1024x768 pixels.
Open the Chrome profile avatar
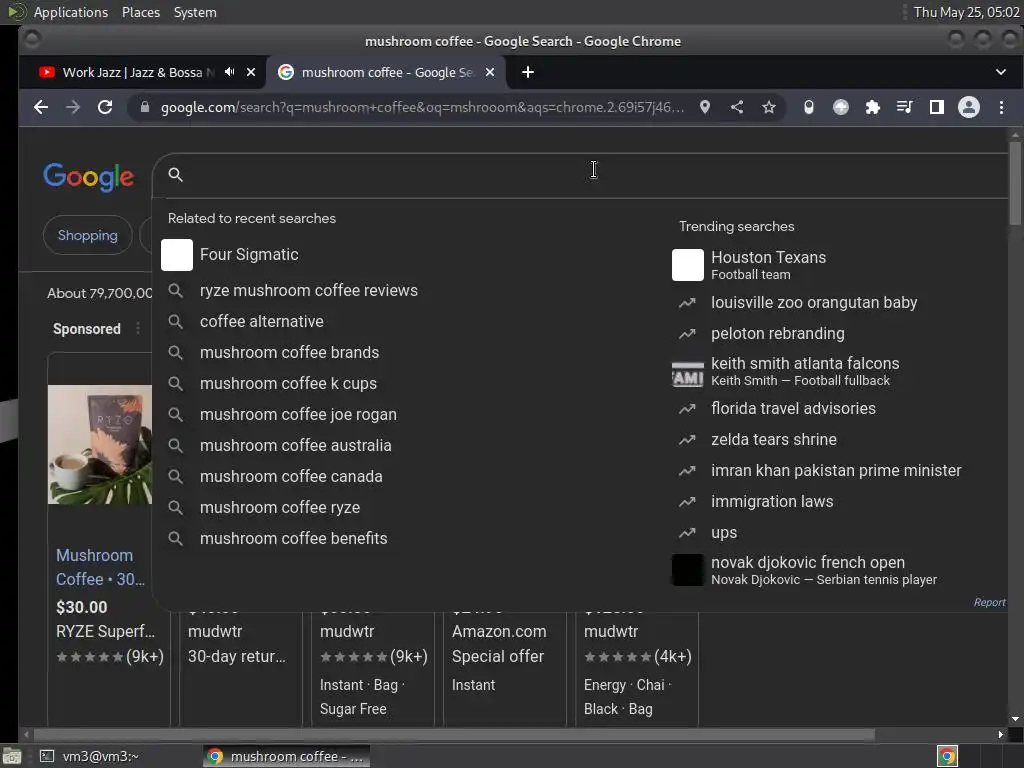(x=968, y=107)
